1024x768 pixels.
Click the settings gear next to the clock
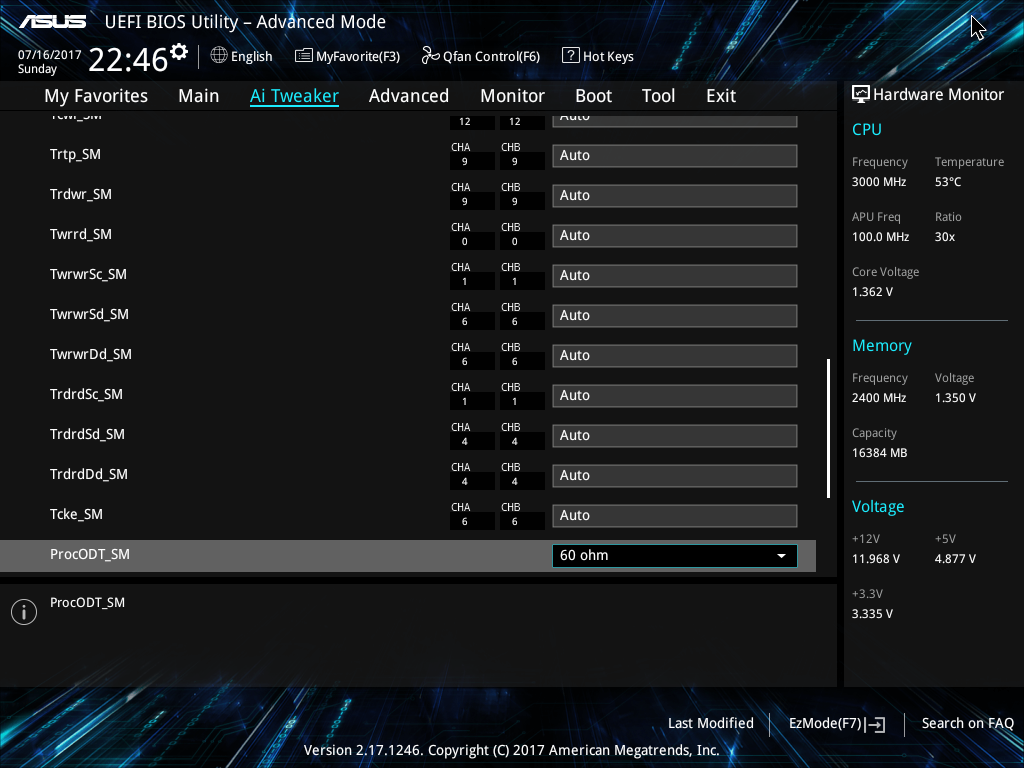(179, 52)
